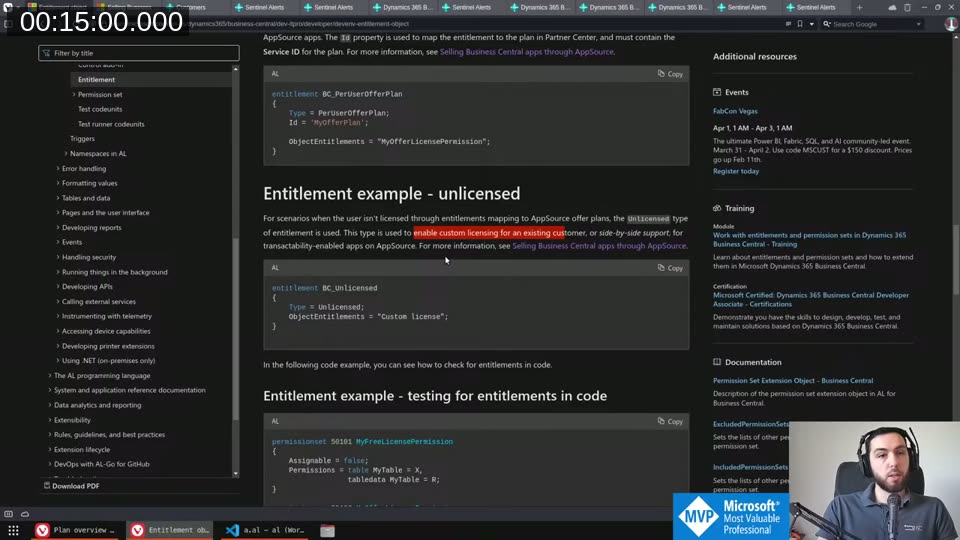Open the file manager taskbar icon
This screenshot has width=960, height=540.
328,530
